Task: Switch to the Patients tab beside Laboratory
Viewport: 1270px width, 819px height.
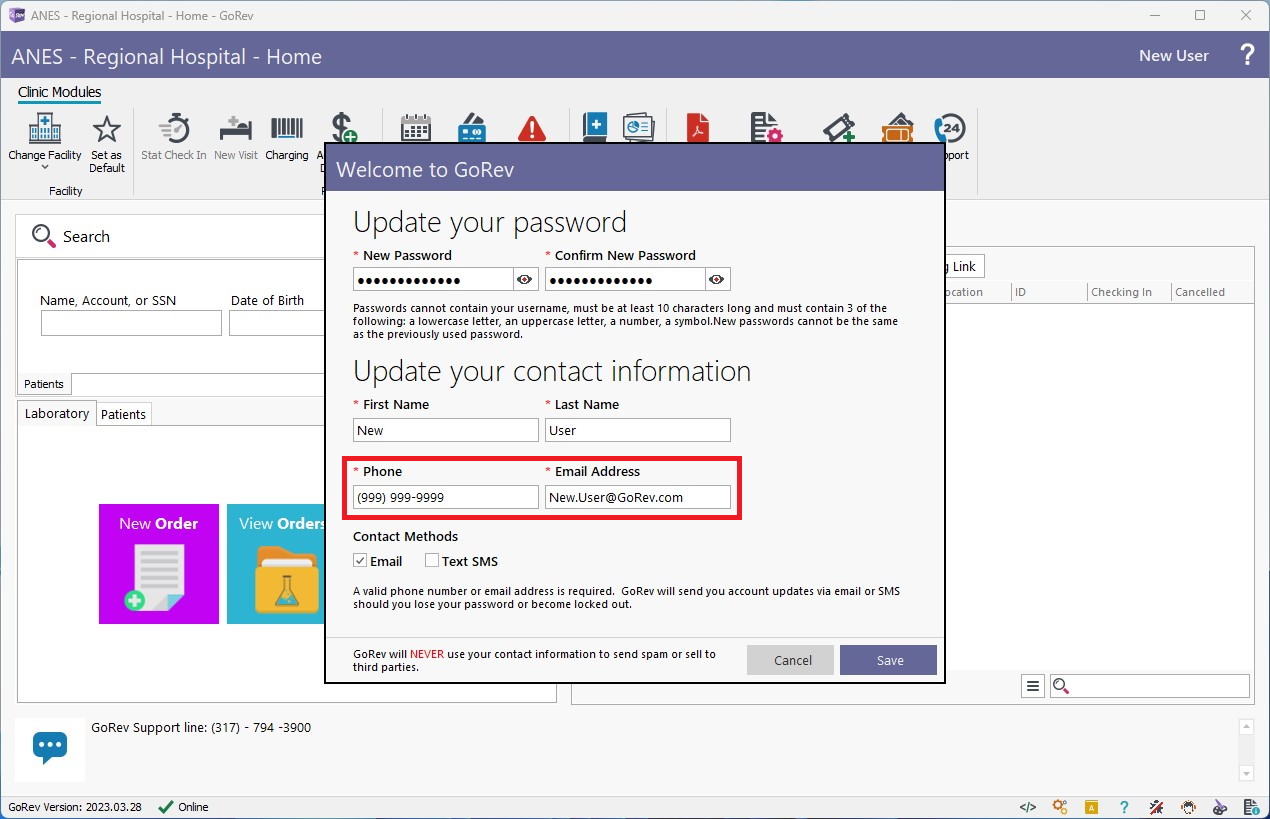Action: [x=124, y=414]
